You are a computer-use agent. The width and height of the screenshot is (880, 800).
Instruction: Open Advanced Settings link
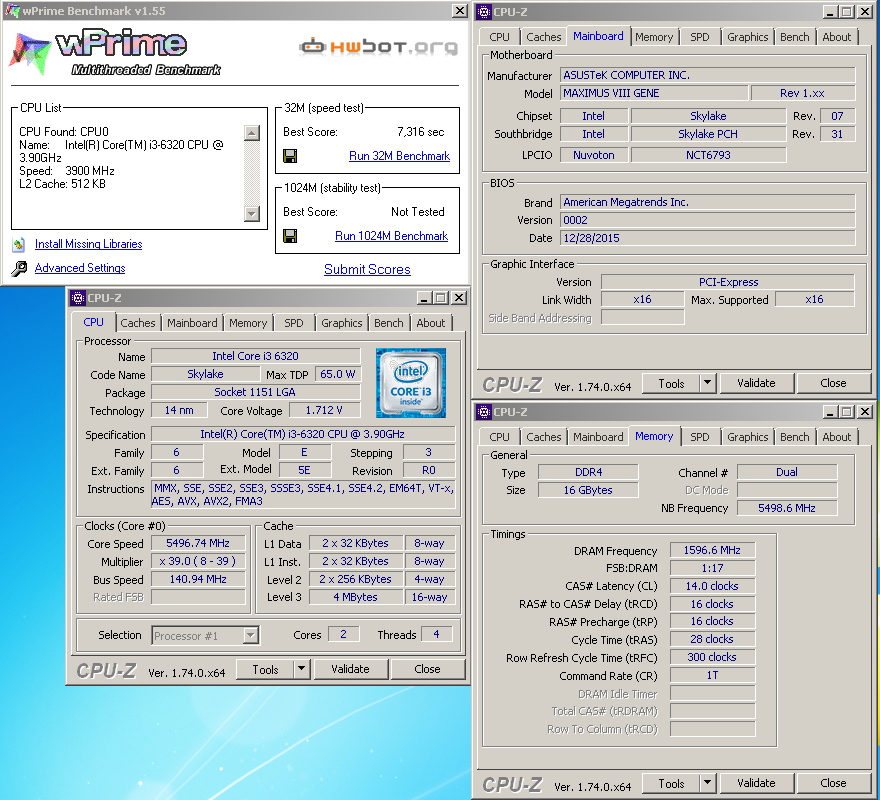tap(80, 268)
